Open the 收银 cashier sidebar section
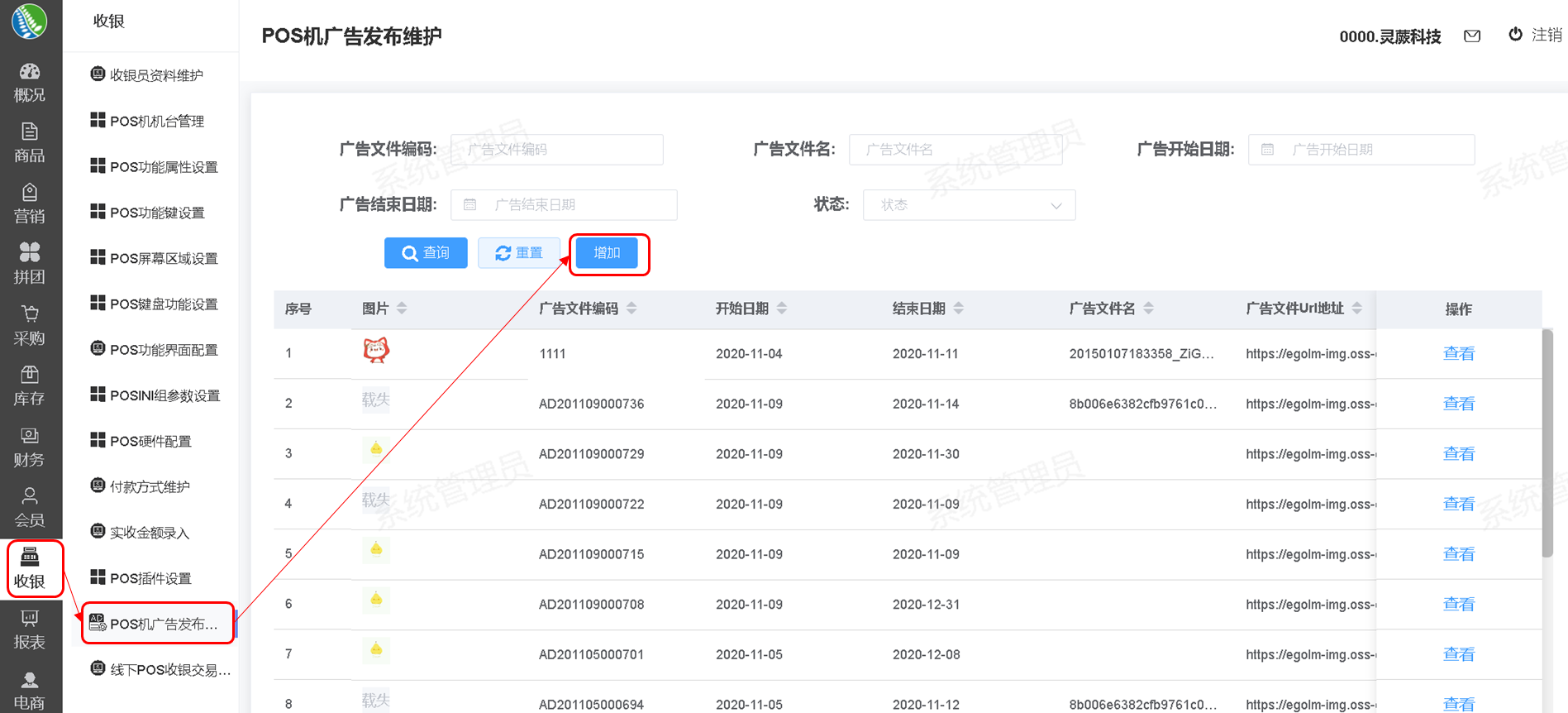 30,569
